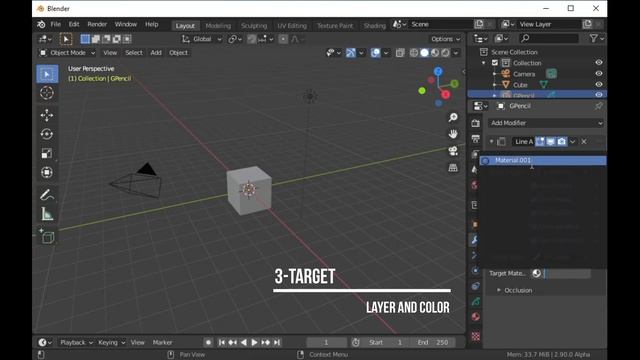This screenshot has width=640, height=360.
Task: Collapse the Line Art modifier panel
Action: tap(491, 142)
